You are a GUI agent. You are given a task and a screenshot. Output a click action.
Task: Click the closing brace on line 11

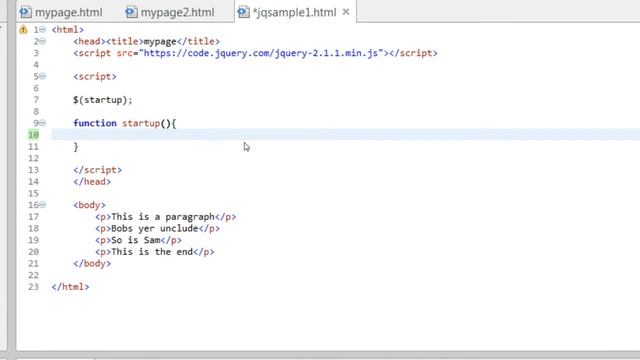point(76,147)
